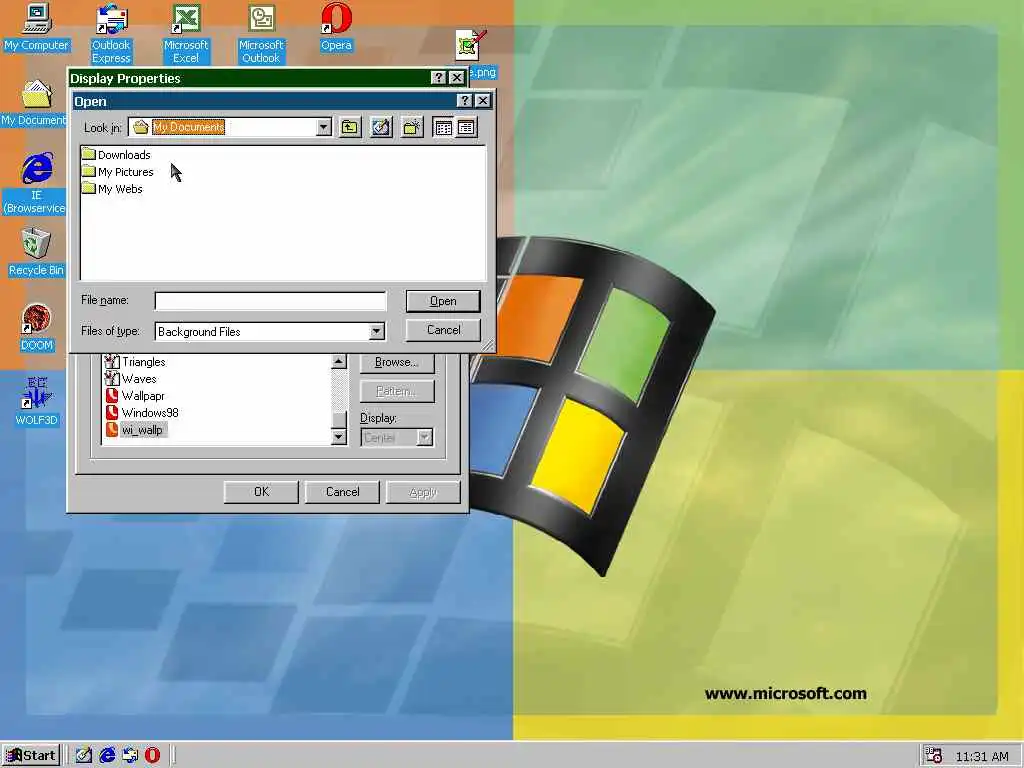This screenshot has height=768, width=1024.
Task: Click the View Desktop icon in Open dialog
Action: 381,127
